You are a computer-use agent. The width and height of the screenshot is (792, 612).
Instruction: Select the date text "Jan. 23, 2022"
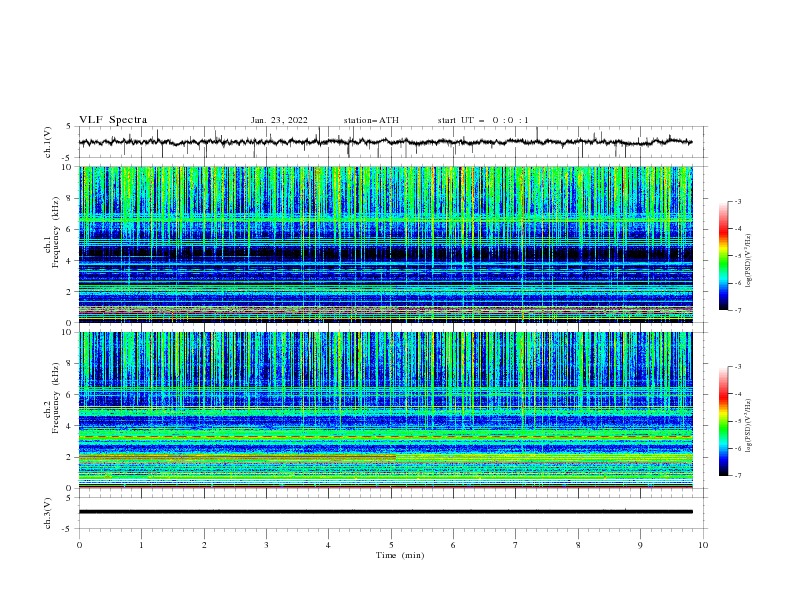(279, 120)
